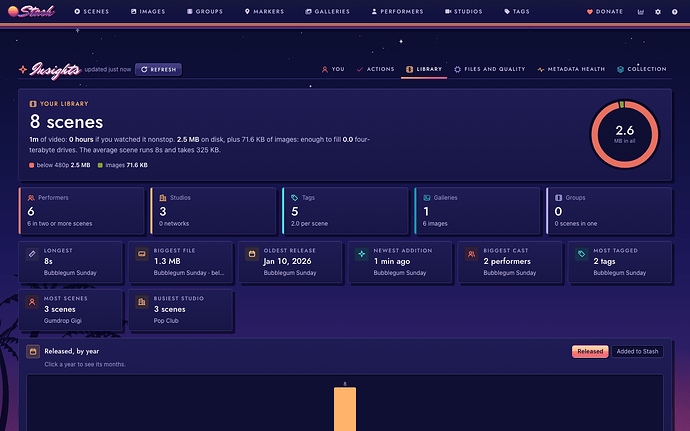Click 'Click a year to see its months' hint

[85, 365]
